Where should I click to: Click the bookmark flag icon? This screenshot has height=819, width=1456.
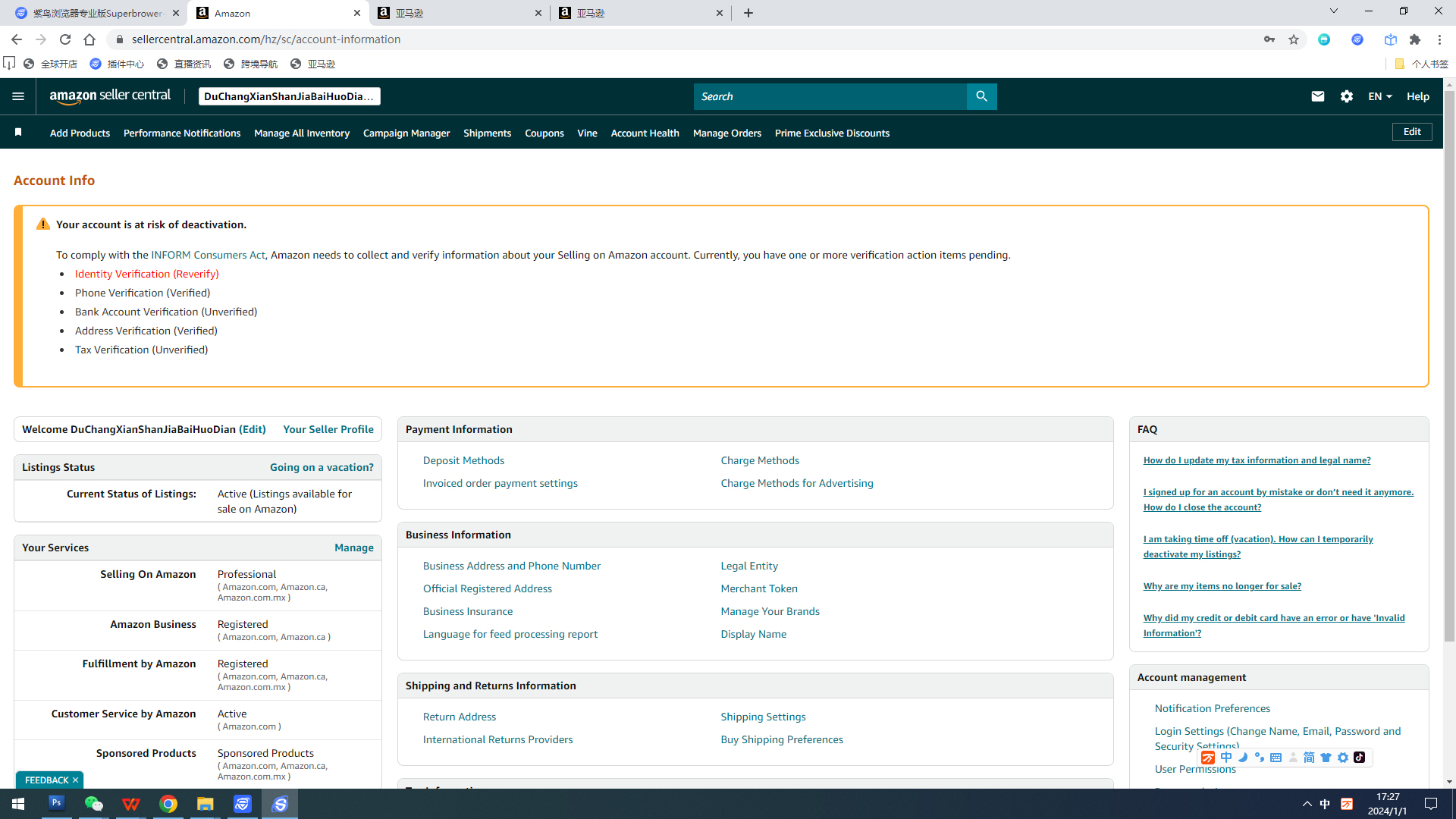point(18,133)
